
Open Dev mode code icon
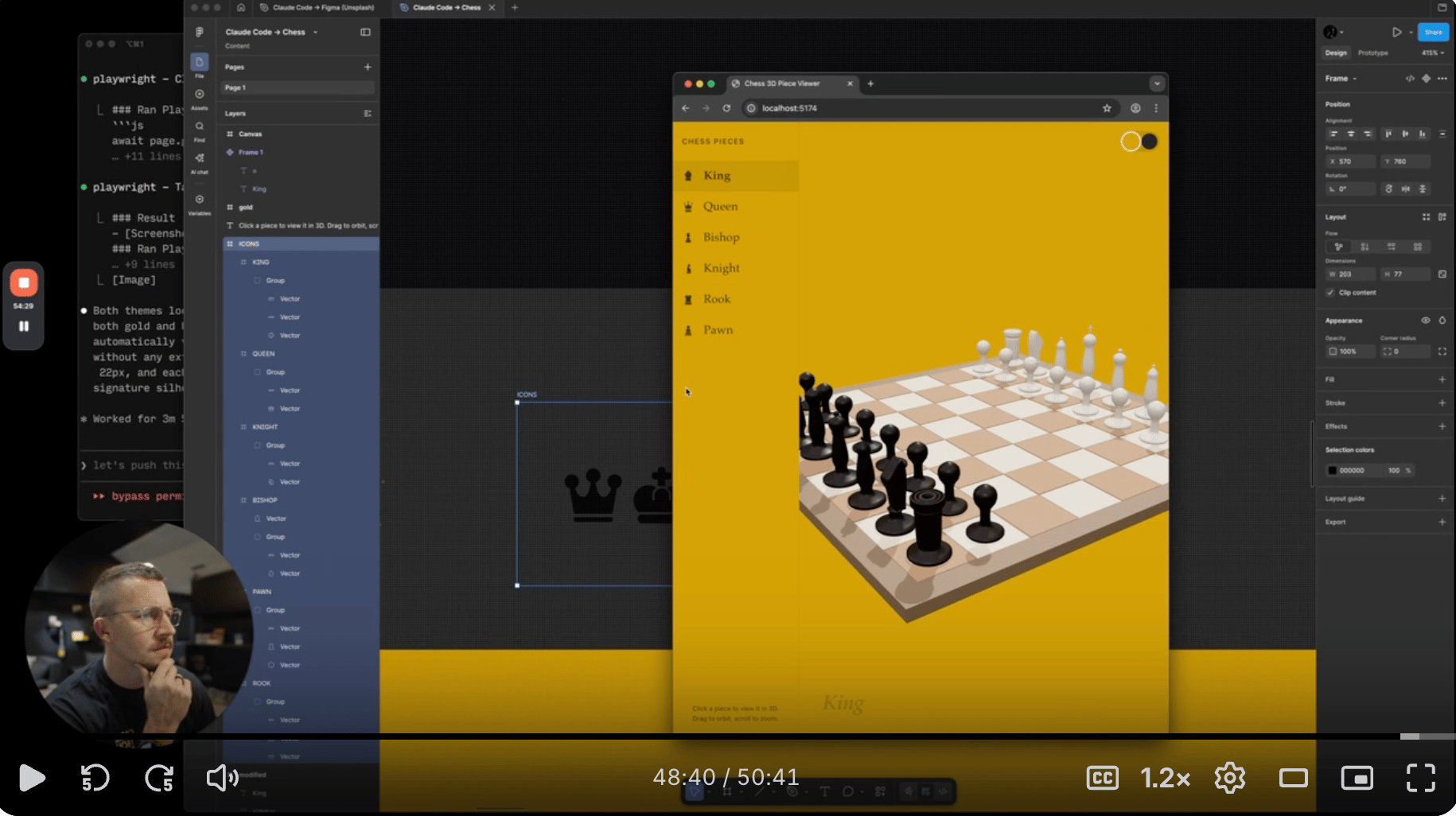point(1410,78)
